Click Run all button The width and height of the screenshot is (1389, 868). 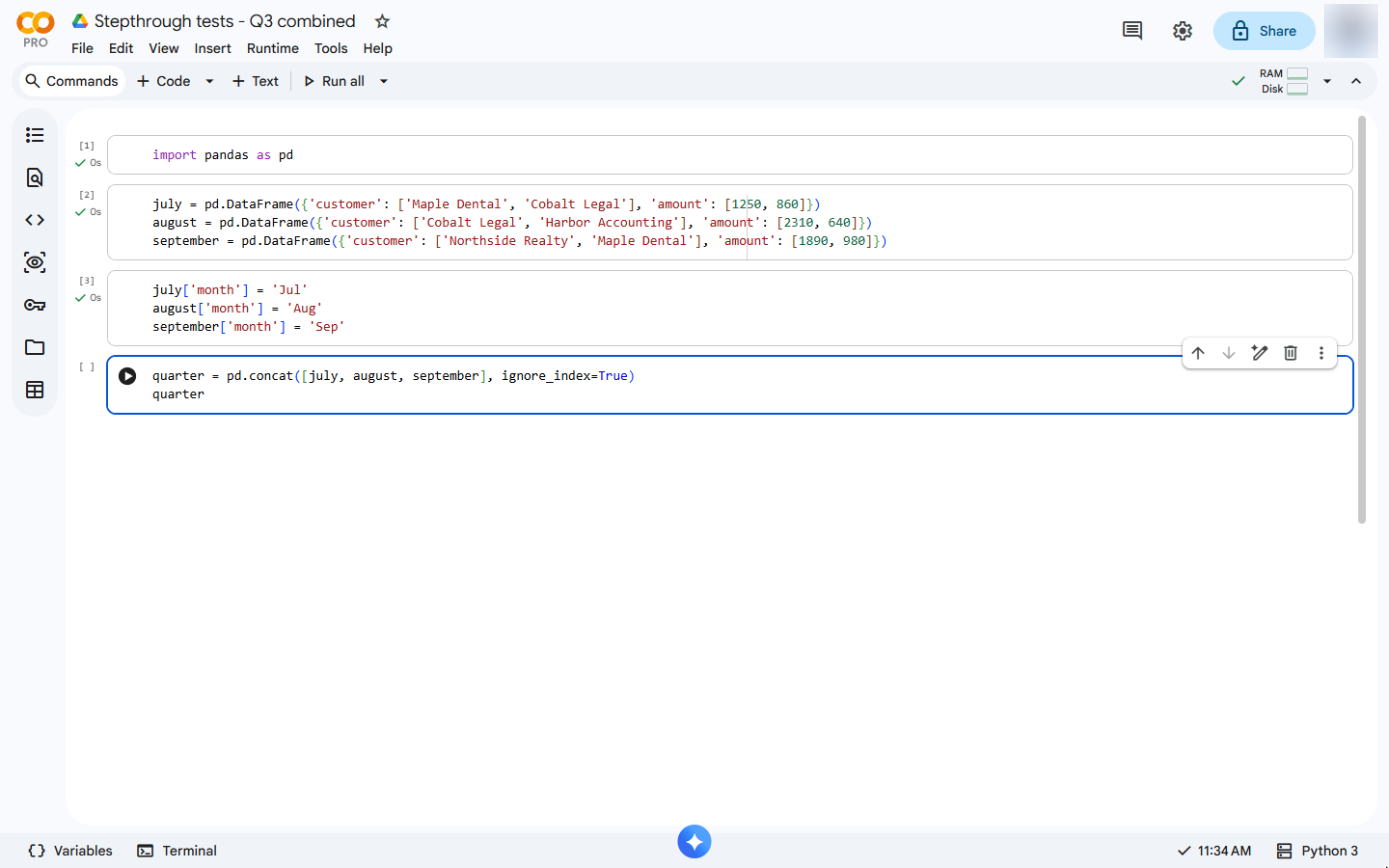pos(334,81)
